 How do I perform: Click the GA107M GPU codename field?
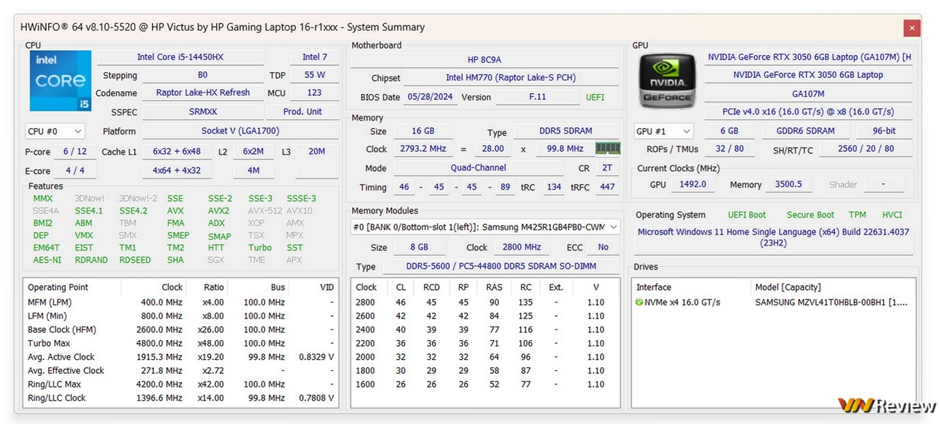click(808, 94)
